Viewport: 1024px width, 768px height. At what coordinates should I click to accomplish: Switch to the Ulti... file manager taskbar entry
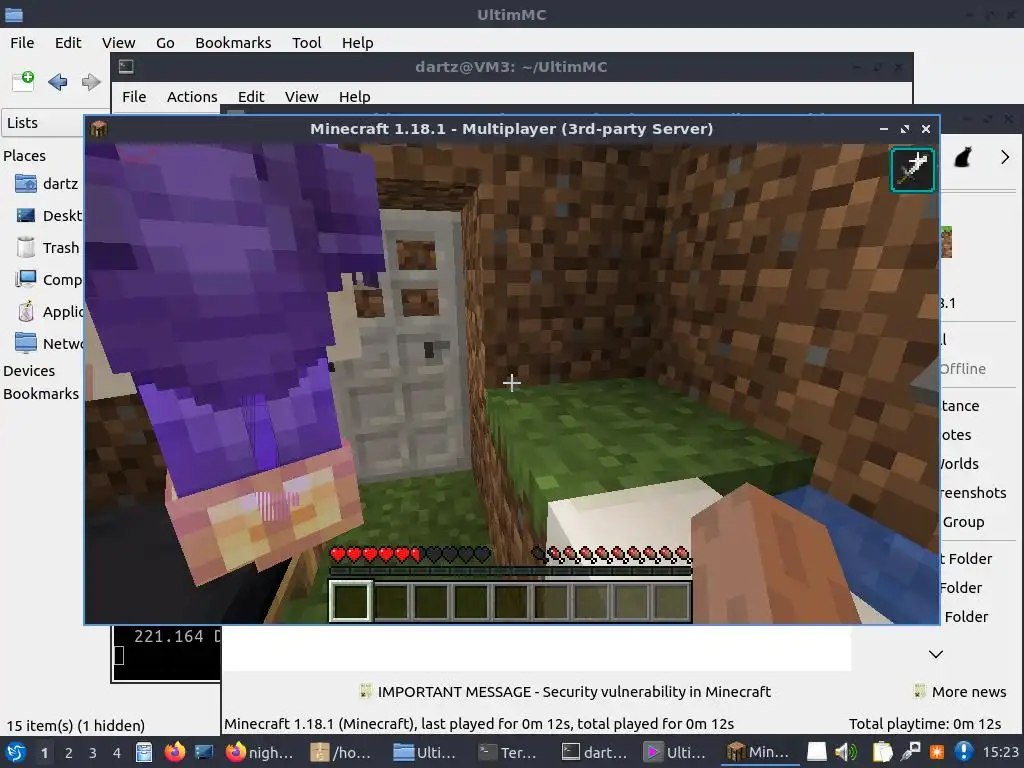[x=426, y=752]
